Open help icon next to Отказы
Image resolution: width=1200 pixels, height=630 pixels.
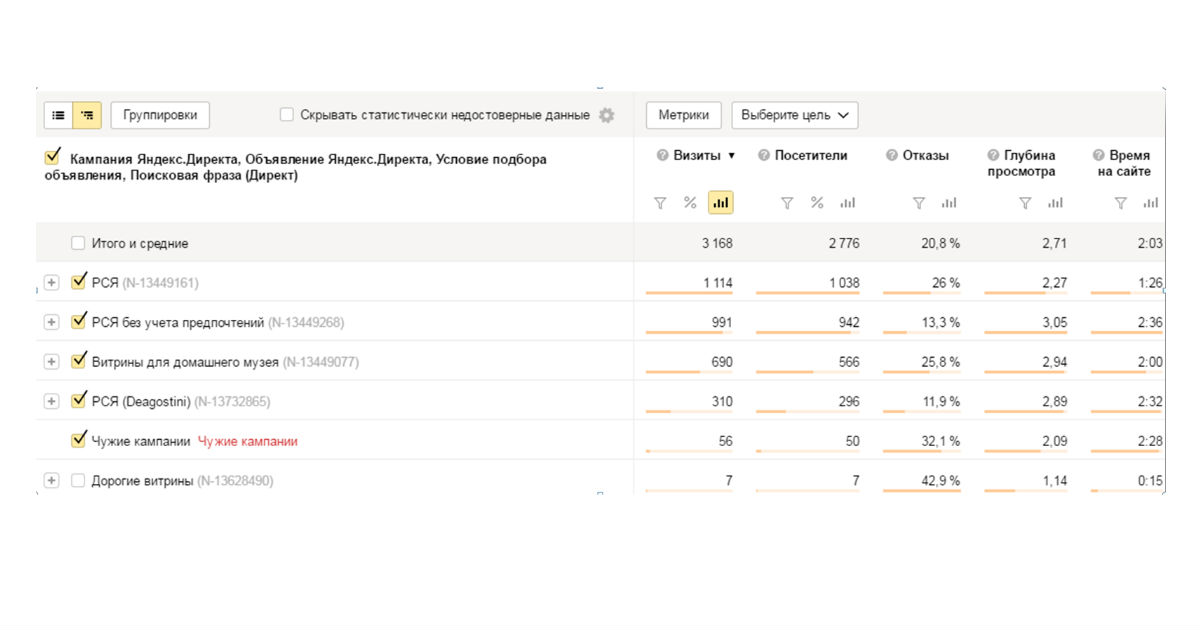892,156
